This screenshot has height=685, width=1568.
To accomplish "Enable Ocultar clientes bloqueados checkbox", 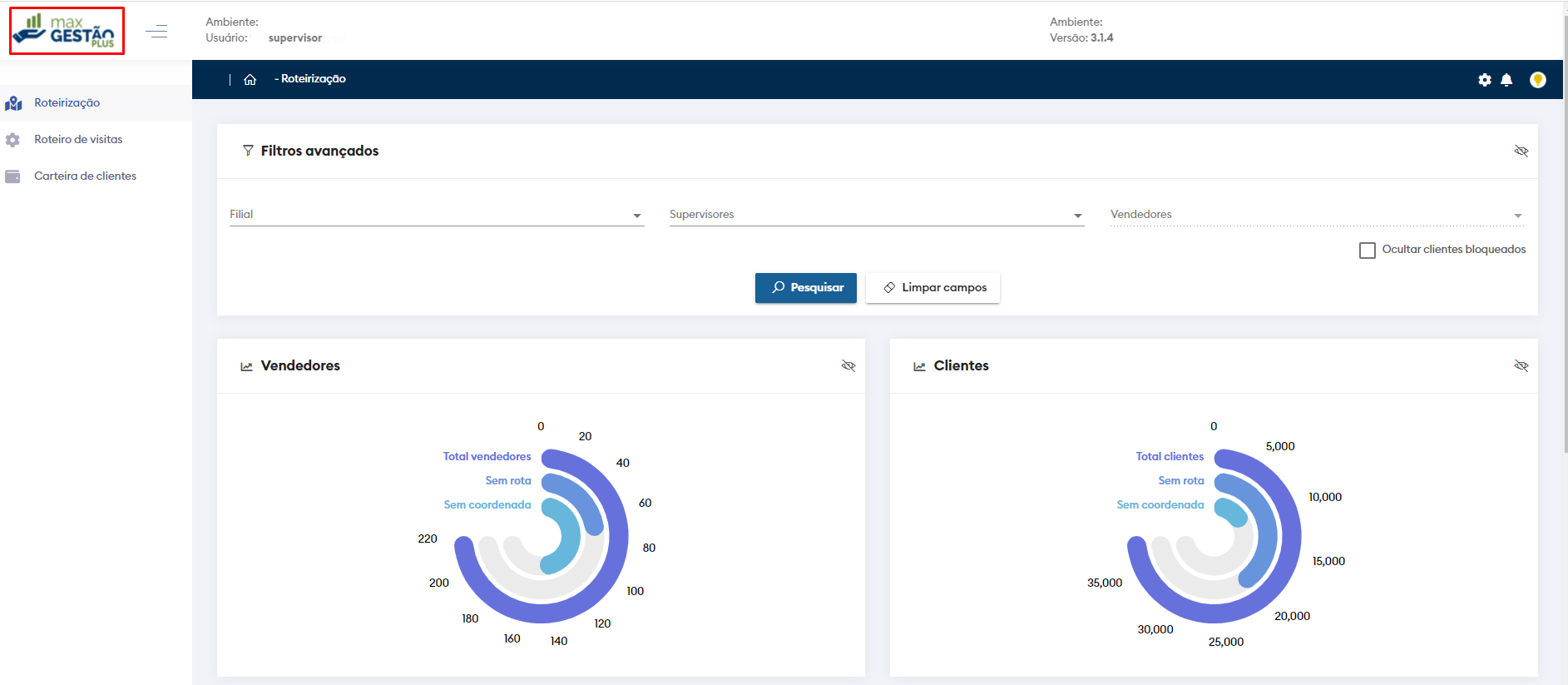I will [x=1367, y=250].
